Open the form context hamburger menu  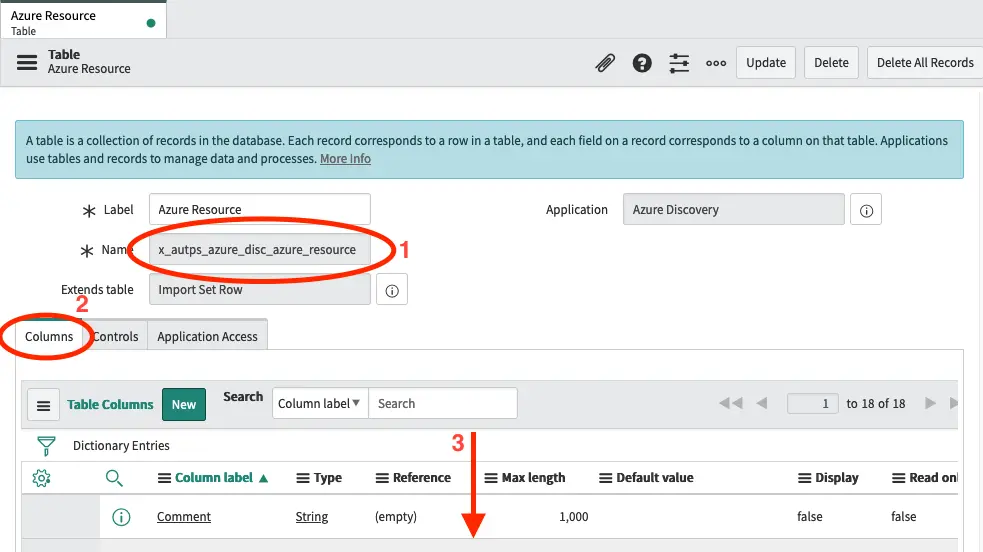27,62
